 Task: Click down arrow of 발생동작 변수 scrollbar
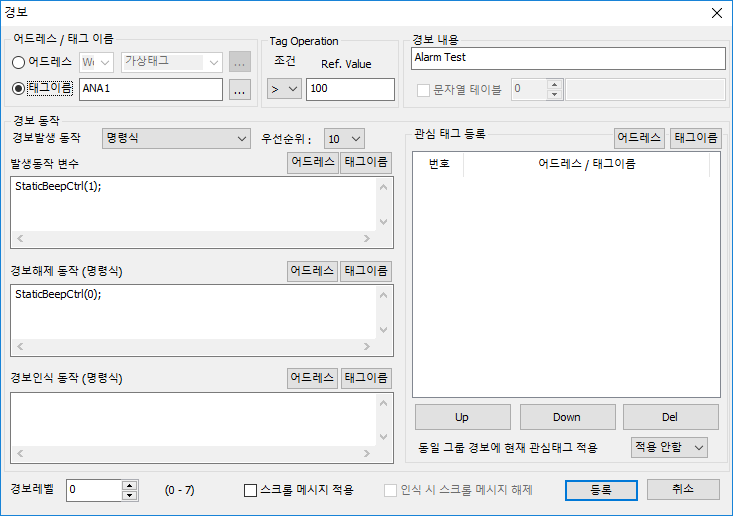tap(384, 222)
